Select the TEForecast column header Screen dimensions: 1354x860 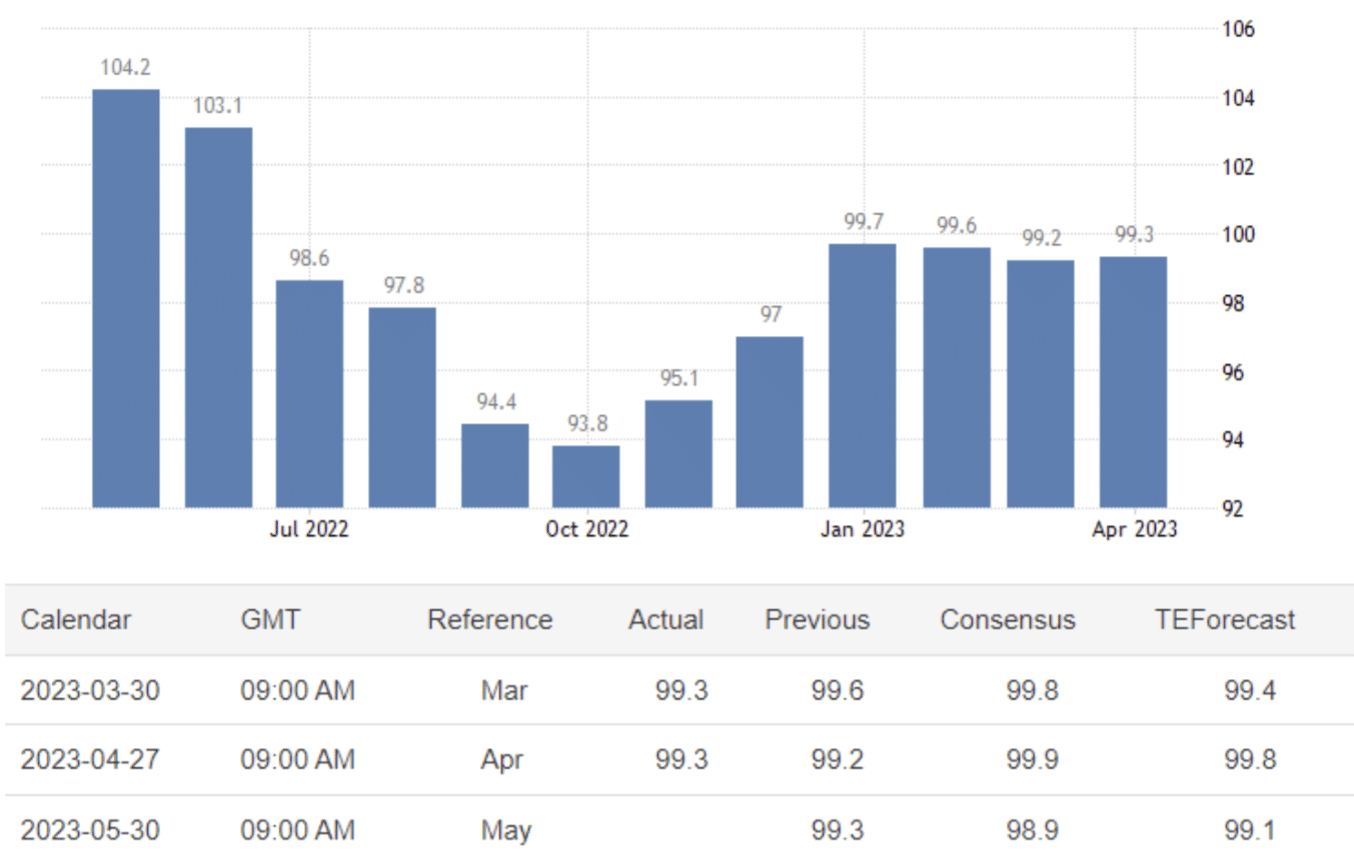click(x=1224, y=620)
